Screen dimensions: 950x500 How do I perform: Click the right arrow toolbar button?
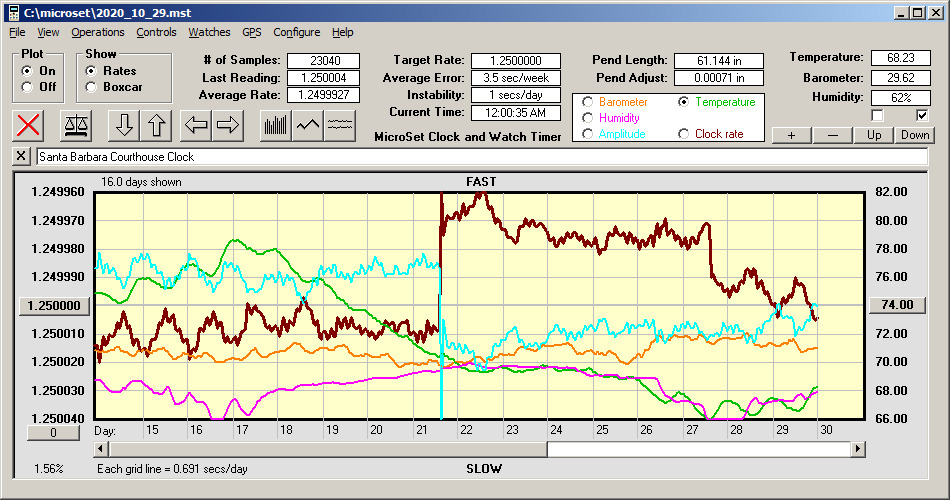tap(228, 125)
